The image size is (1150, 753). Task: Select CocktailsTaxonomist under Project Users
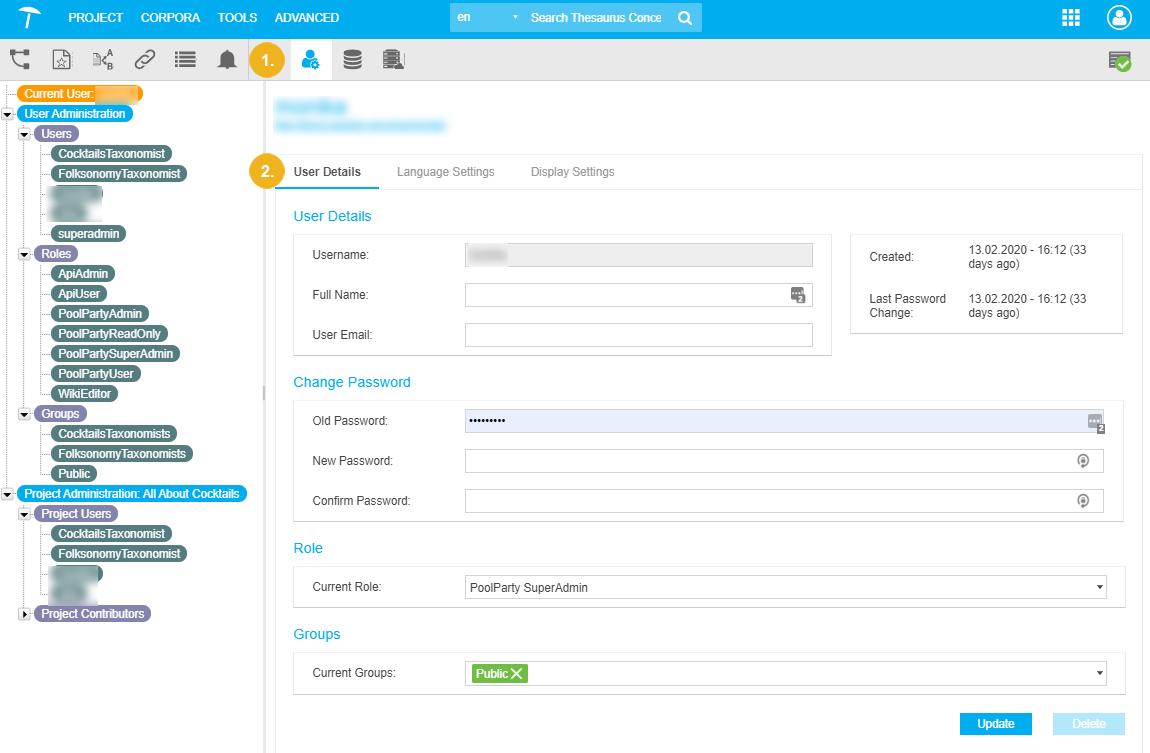click(111, 534)
